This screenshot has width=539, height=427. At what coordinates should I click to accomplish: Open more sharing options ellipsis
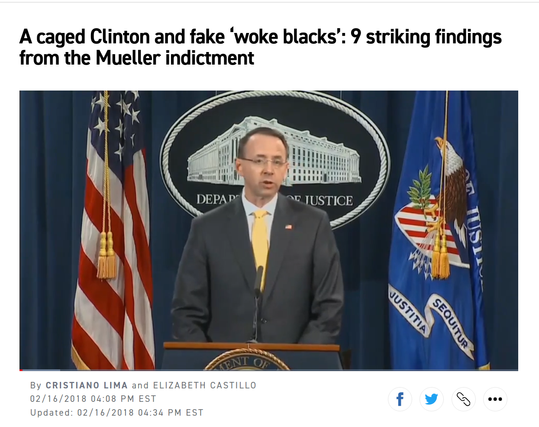coord(495,399)
